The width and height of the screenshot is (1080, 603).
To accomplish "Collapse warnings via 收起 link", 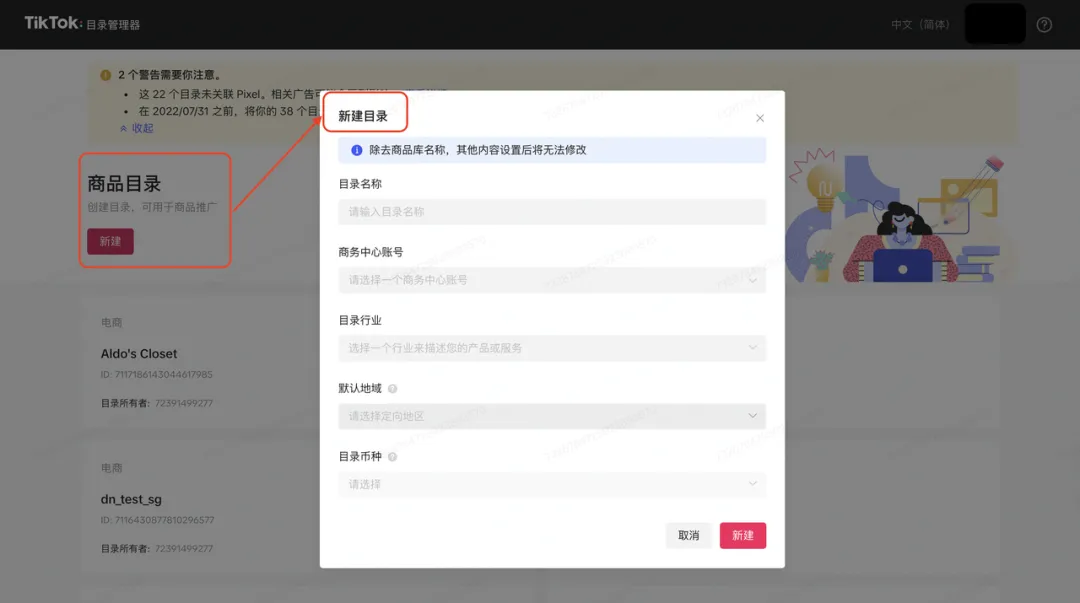I will 137,128.
